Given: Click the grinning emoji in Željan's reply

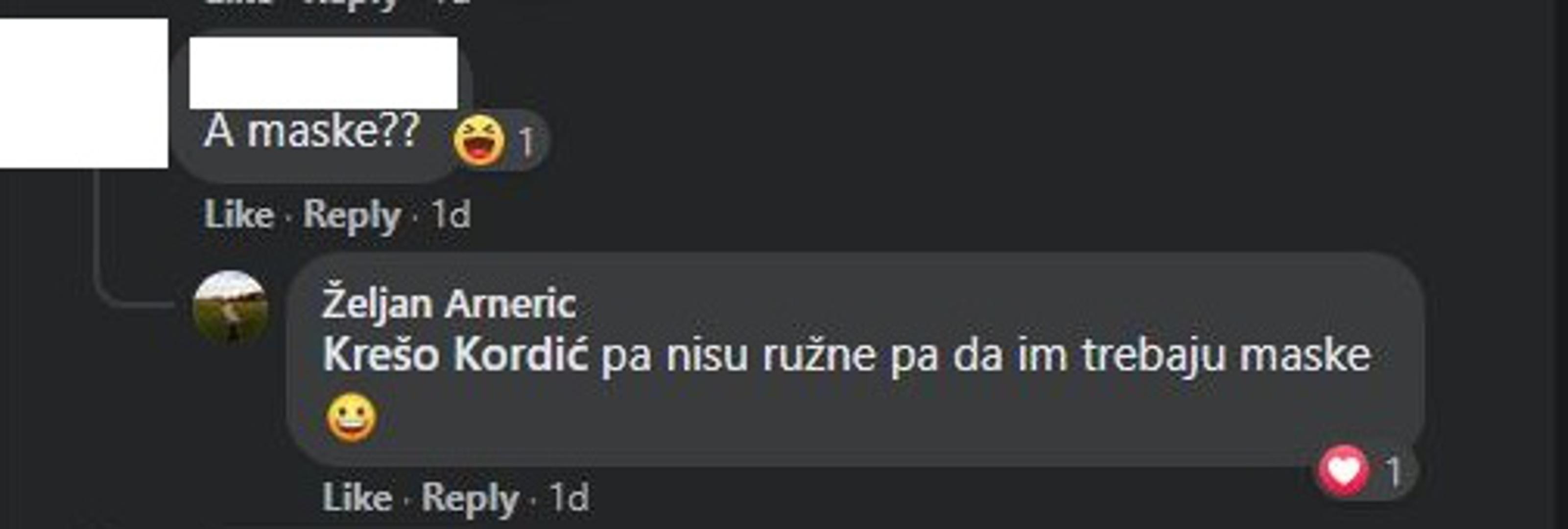Looking at the screenshot, I should tap(351, 418).
